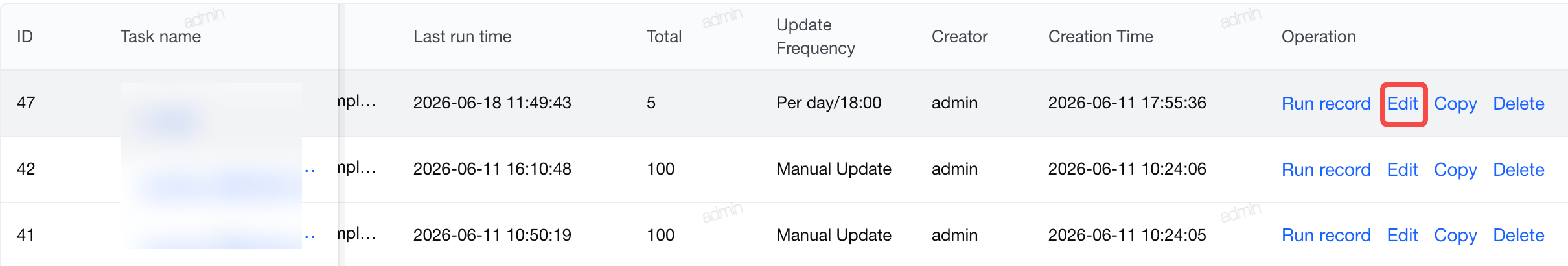Delete task 42
Screen dimensions: 1568x266
click(x=1519, y=170)
